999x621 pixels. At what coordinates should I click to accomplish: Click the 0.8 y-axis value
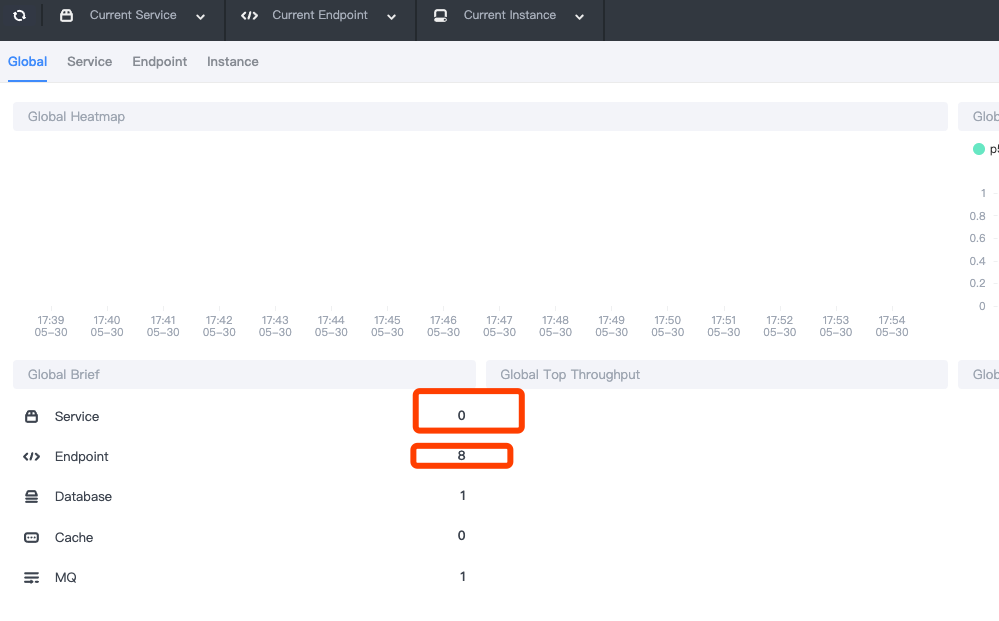coord(977,216)
